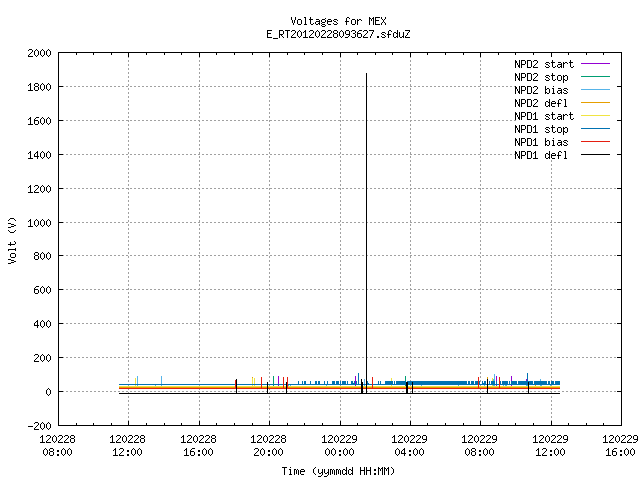This screenshot has height=480, width=640.
Task: Click the '120228 16:00' time axis label
Action: coord(198,446)
